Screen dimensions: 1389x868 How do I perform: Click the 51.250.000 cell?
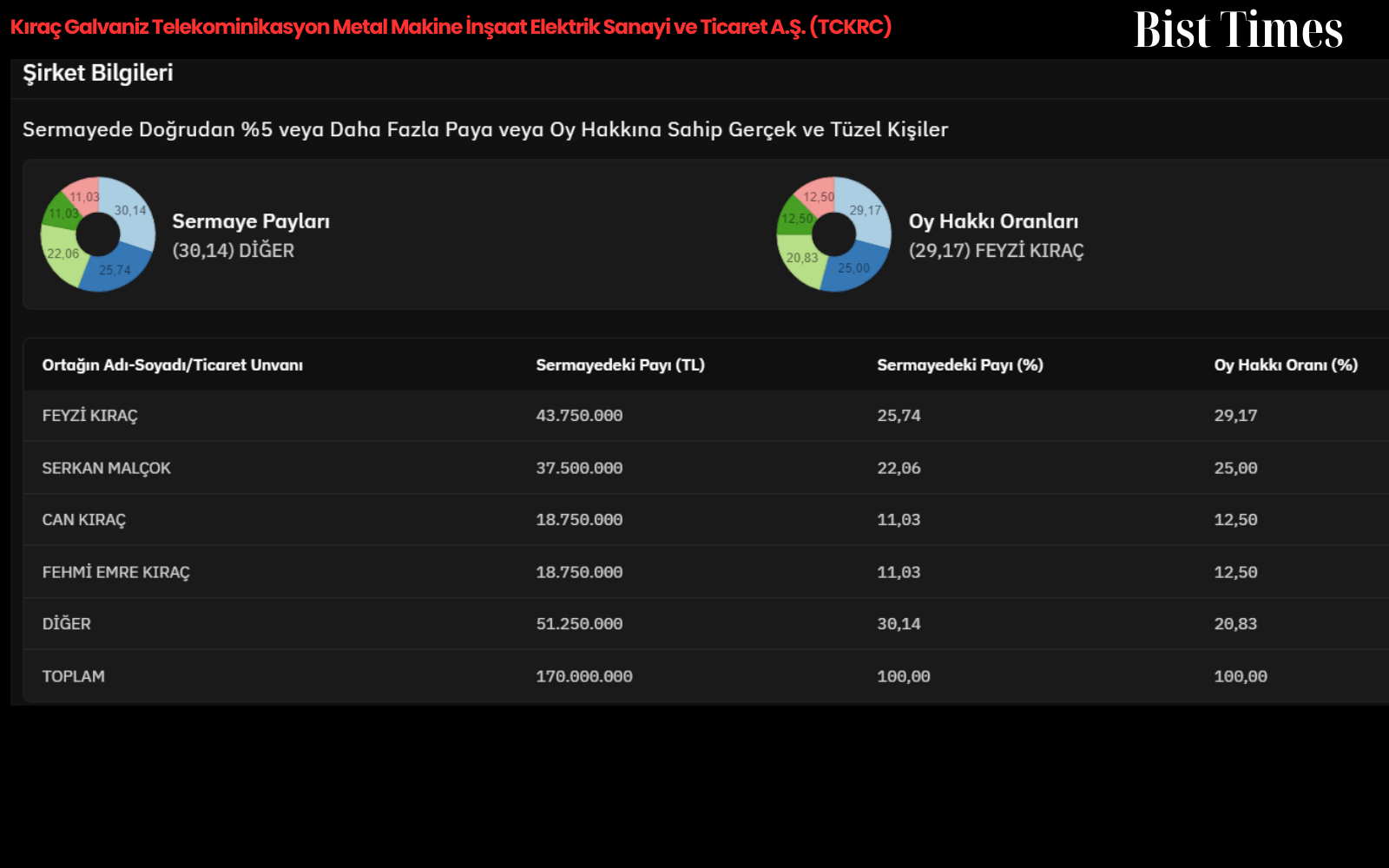[579, 624]
